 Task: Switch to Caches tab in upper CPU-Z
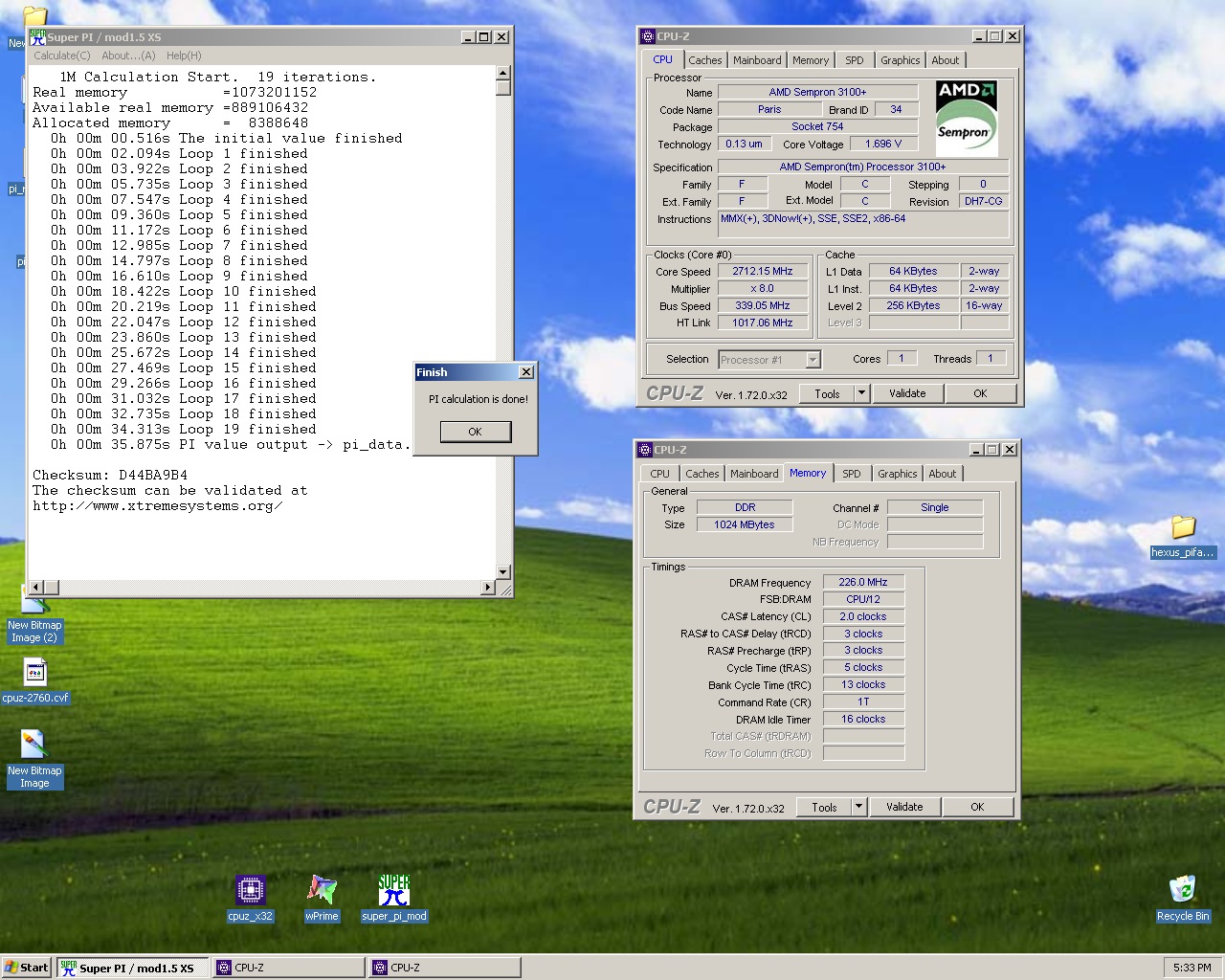(x=705, y=60)
